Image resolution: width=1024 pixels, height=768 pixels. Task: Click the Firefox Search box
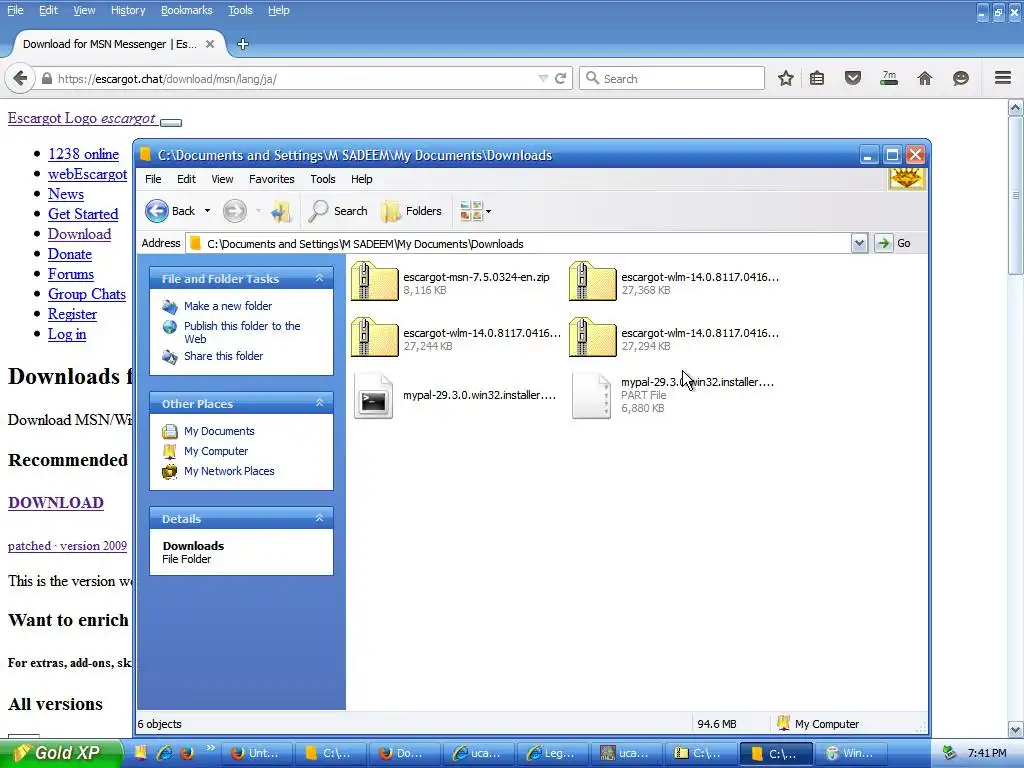[672, 78]
